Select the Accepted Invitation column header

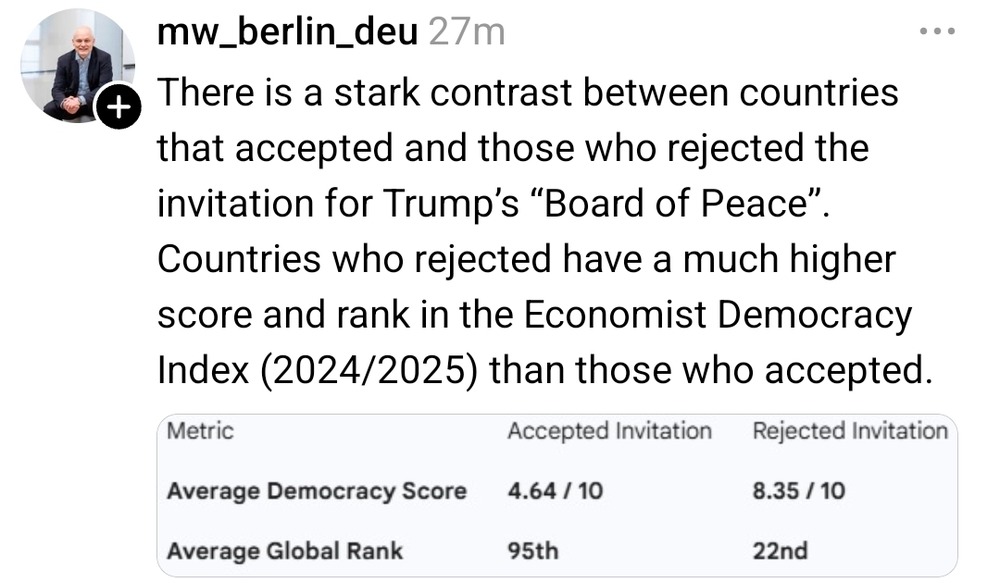coord(609,431)
